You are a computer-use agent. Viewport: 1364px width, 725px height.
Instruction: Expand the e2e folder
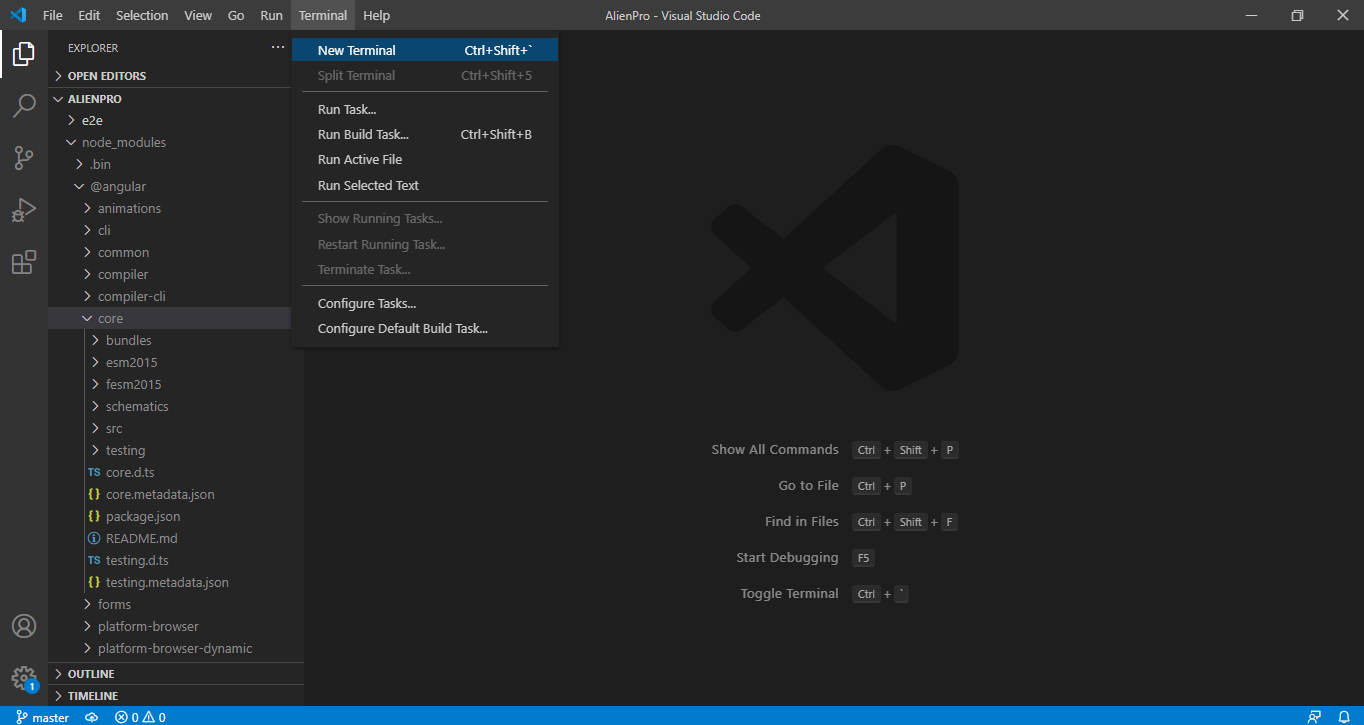pyautogui.click(x=169, y=120)
